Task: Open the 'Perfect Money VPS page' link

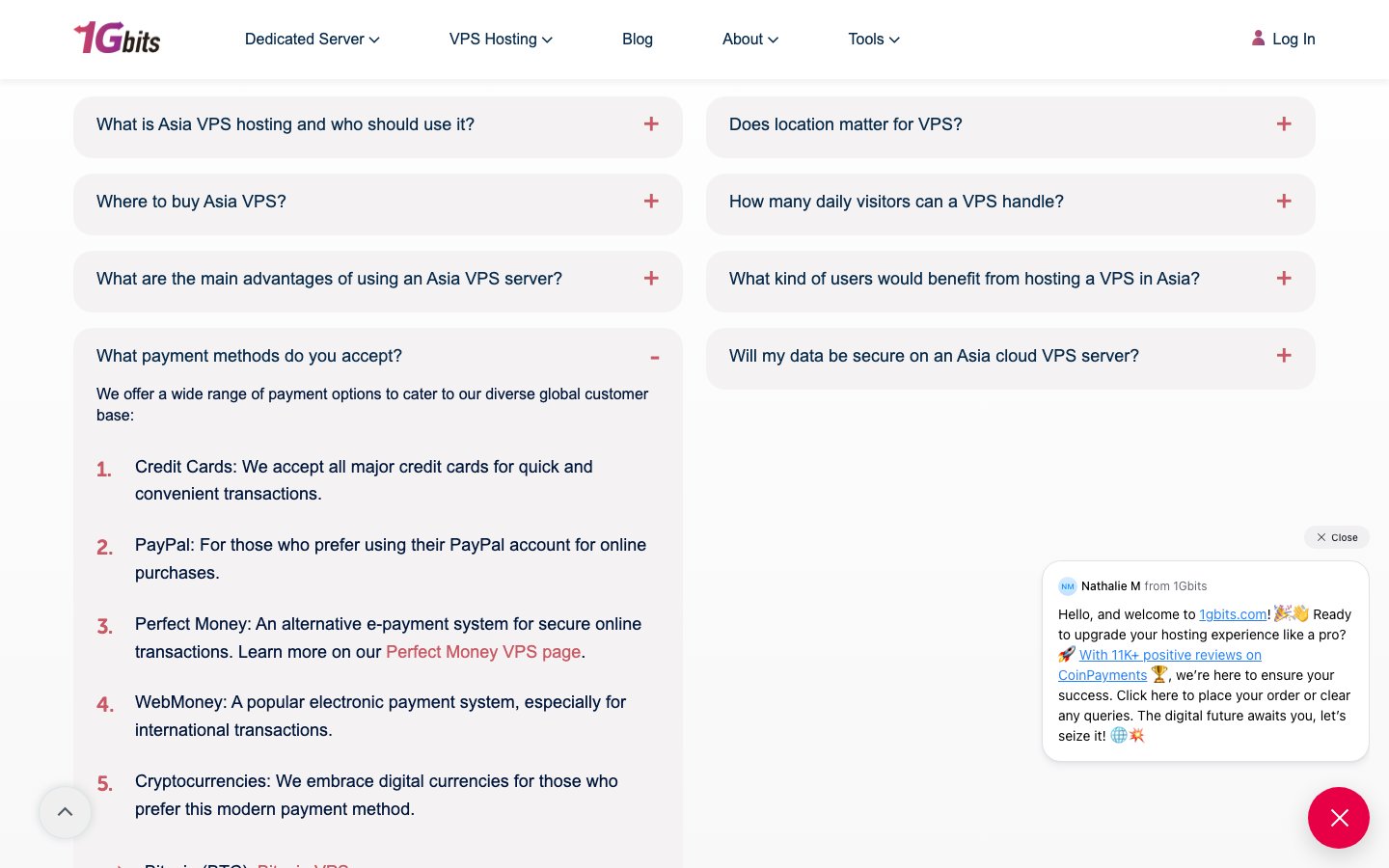Action: pyautogui.click(x=483, y=652)
